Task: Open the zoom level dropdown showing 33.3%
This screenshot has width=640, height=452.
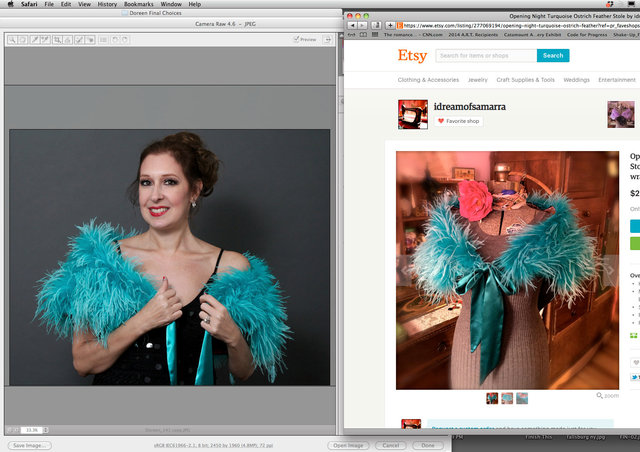Action: pyautogui.click(x=32, y=429)
